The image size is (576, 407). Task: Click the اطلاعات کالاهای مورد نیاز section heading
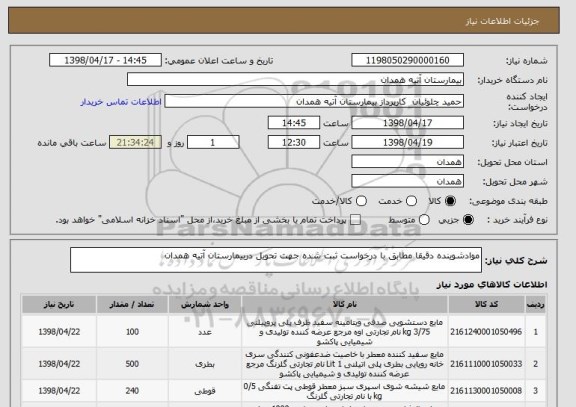[492, 284]
